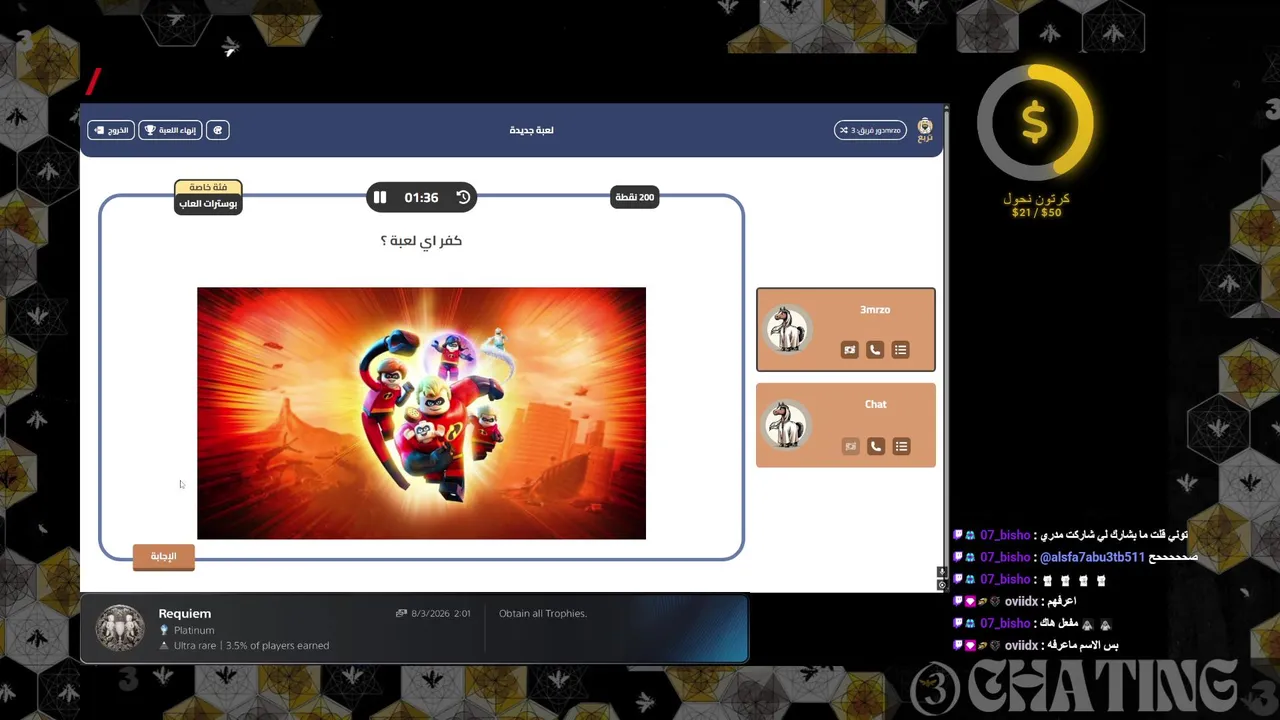Click the question text كفر اي لعبة
The image size is (1280, 720).
[421, 241]
